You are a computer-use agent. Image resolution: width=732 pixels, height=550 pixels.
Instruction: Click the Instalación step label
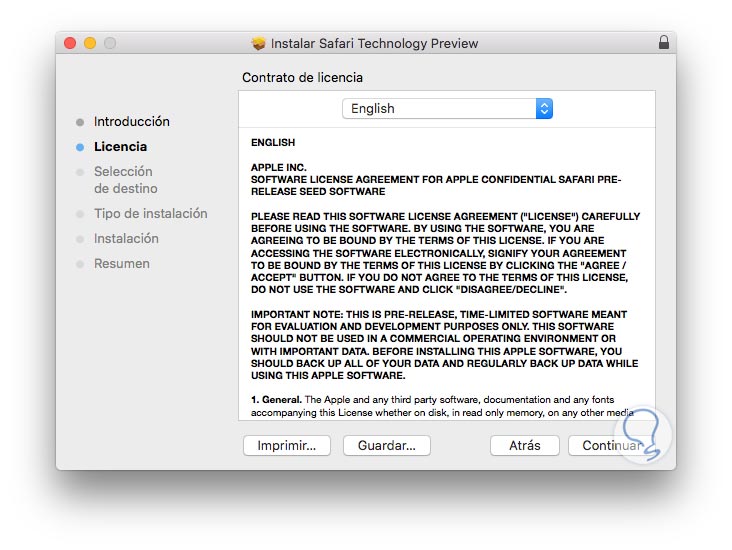(126, 239)
